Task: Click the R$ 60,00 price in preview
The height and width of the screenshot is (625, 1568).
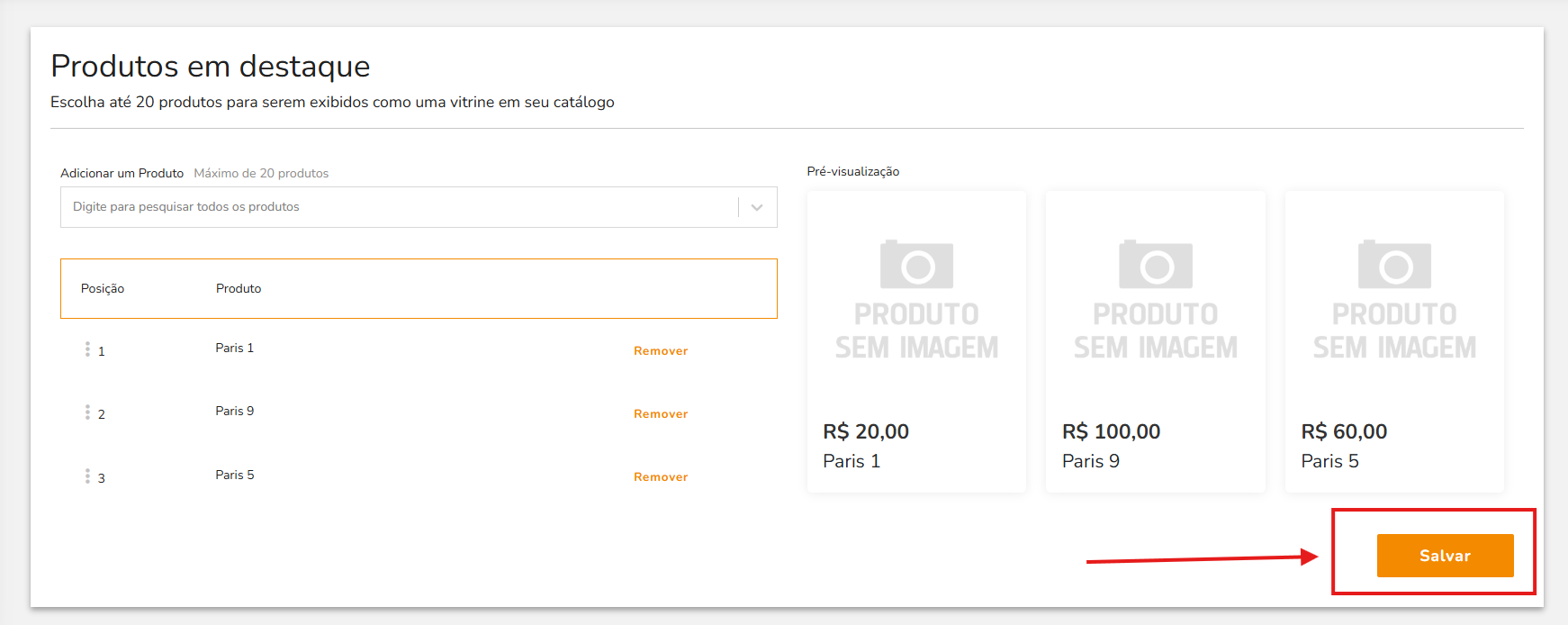Action: 1344,432
